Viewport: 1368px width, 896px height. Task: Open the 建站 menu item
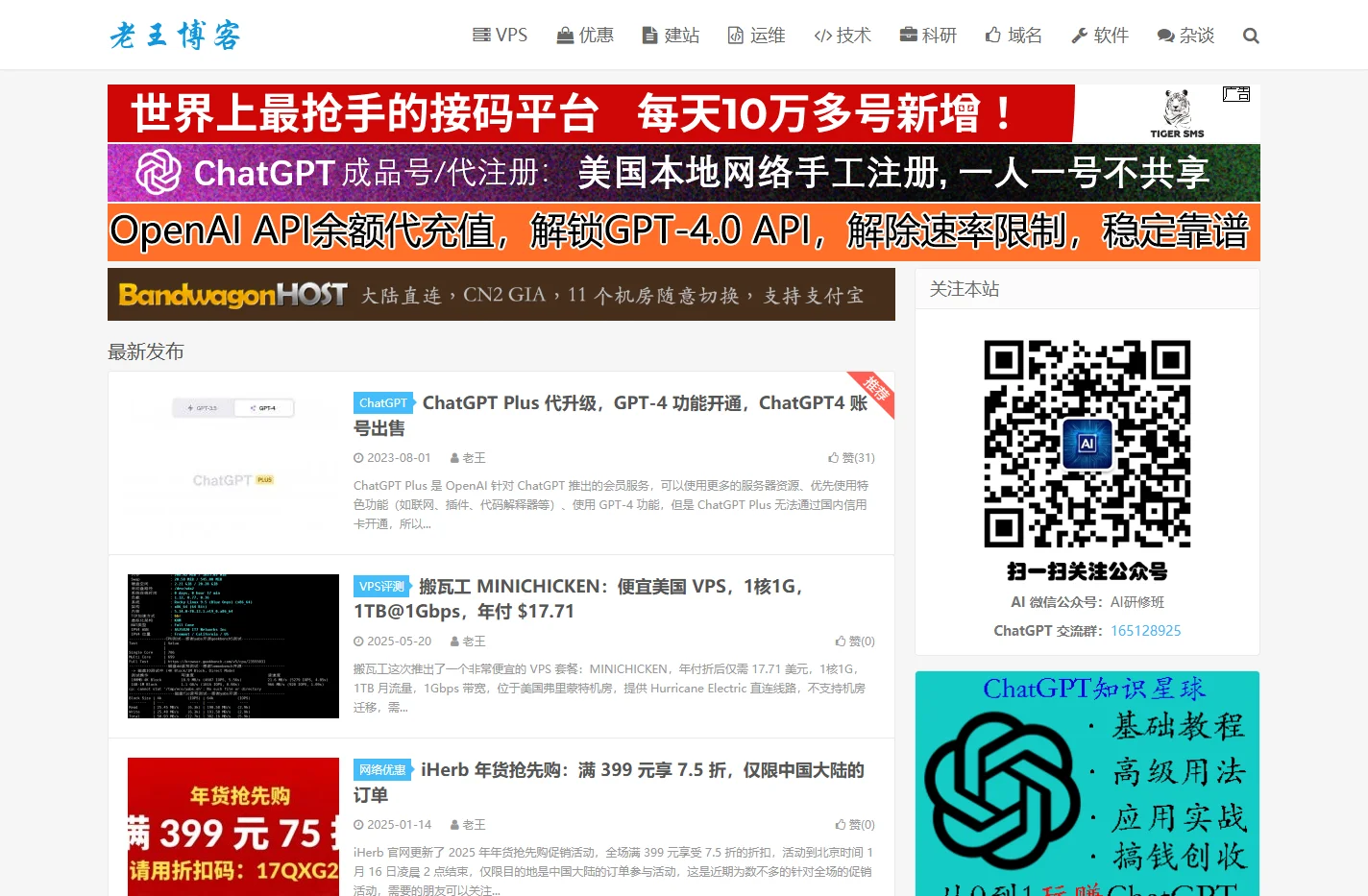coord(671,36)
